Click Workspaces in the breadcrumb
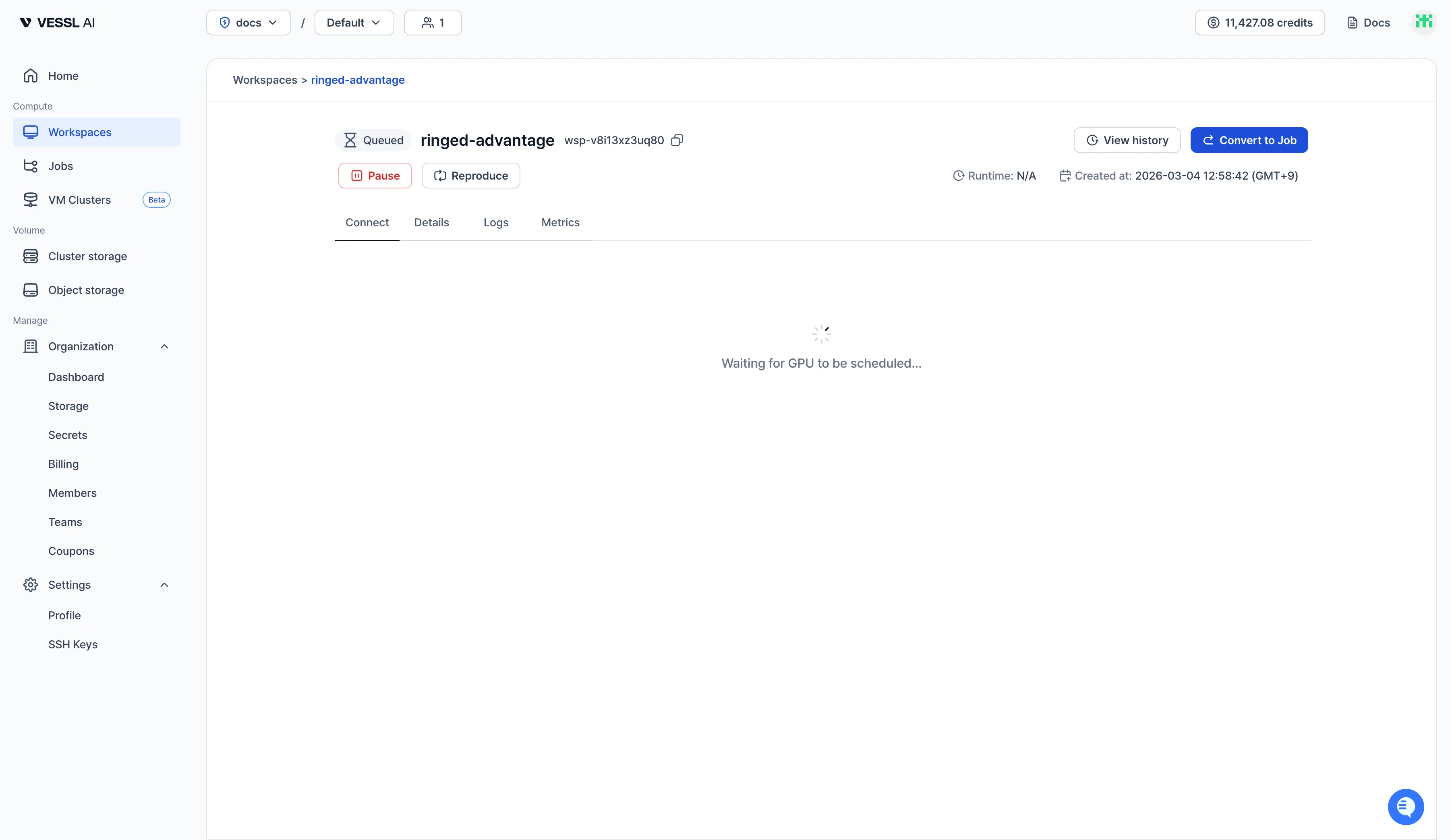 point(265,80)
